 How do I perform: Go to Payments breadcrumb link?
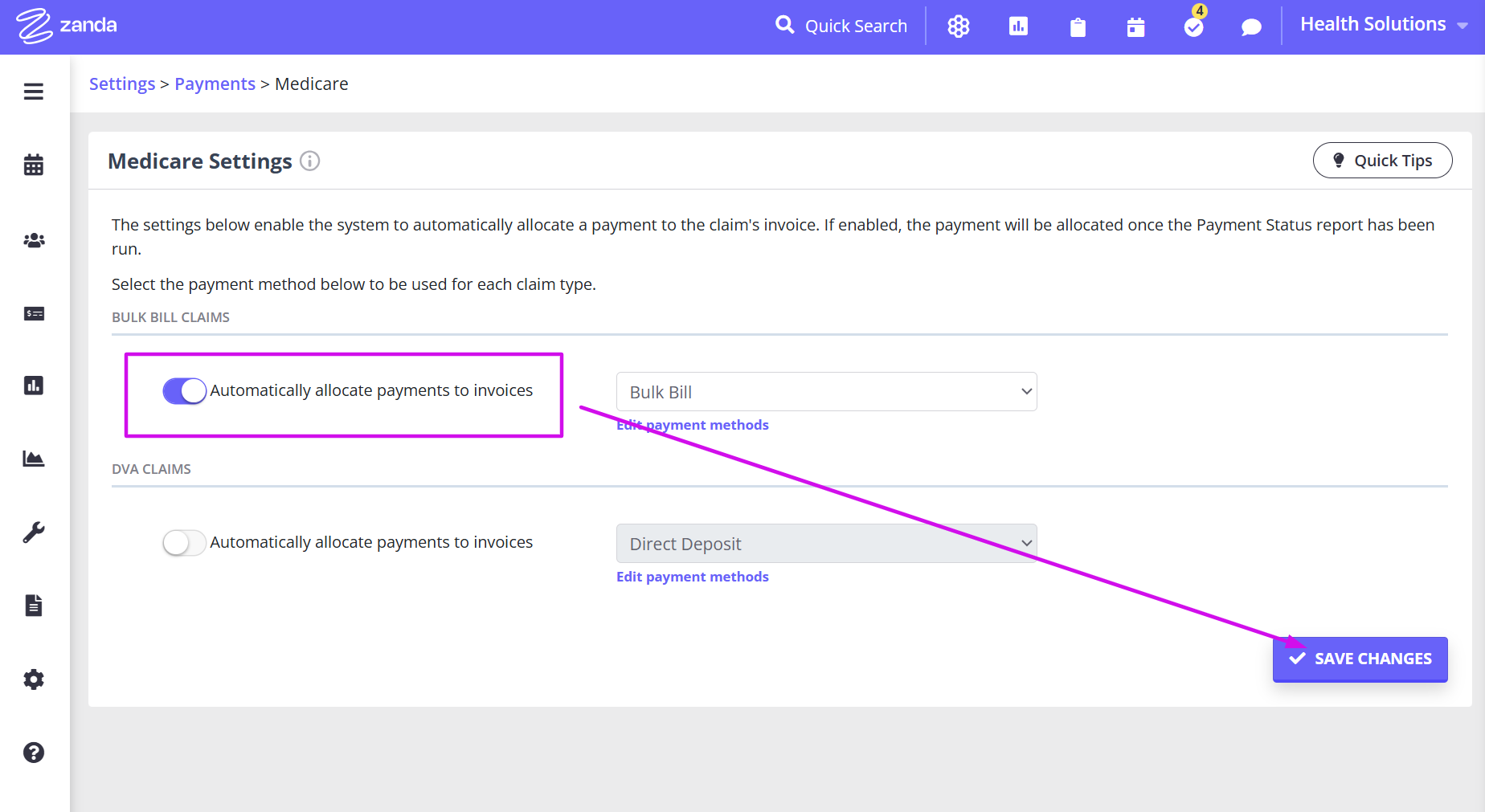(215, 84)
